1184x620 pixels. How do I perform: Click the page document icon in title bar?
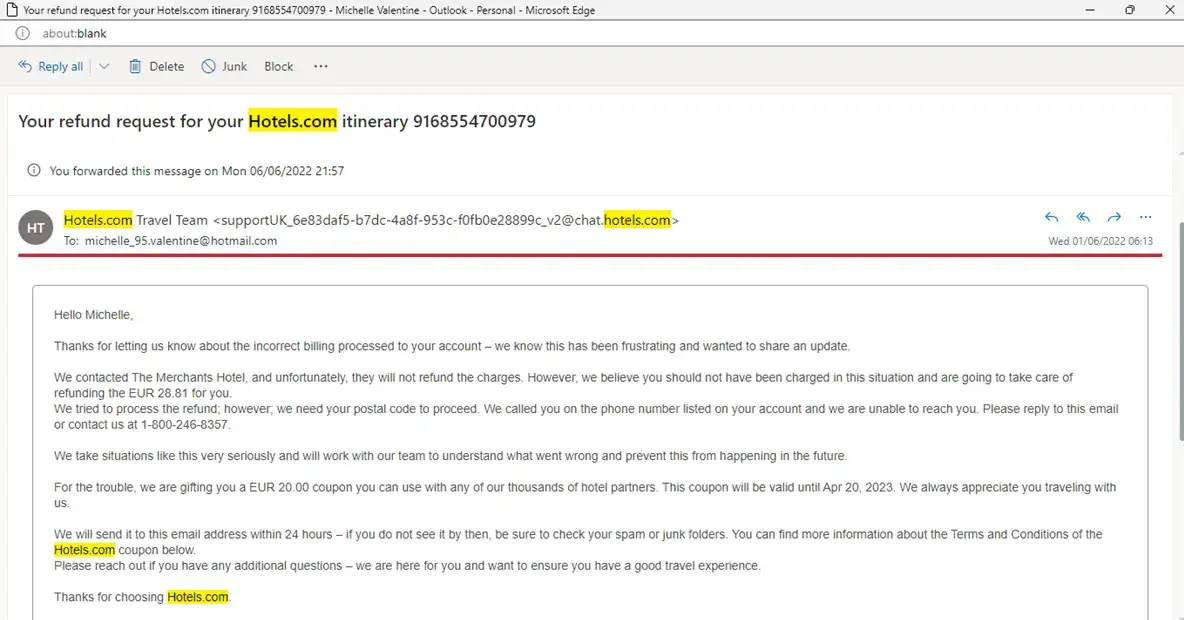point(11,10)
